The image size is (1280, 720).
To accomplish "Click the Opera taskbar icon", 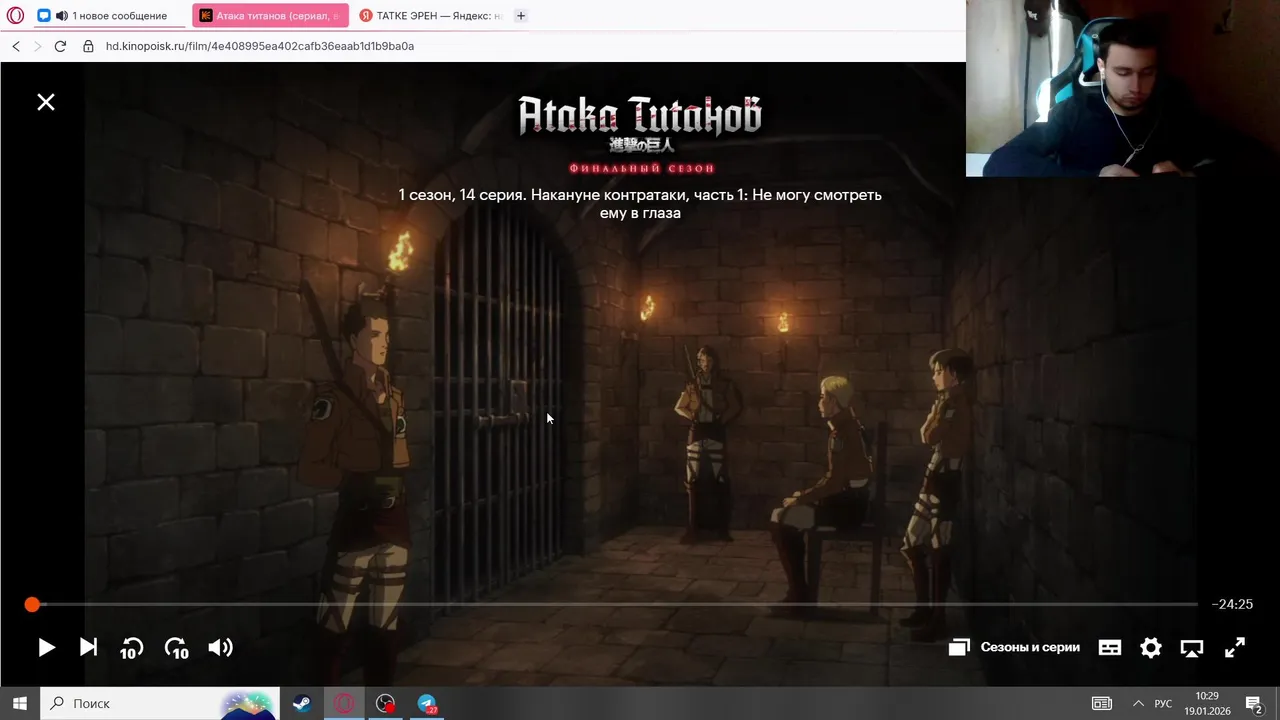I will (344, 703).
